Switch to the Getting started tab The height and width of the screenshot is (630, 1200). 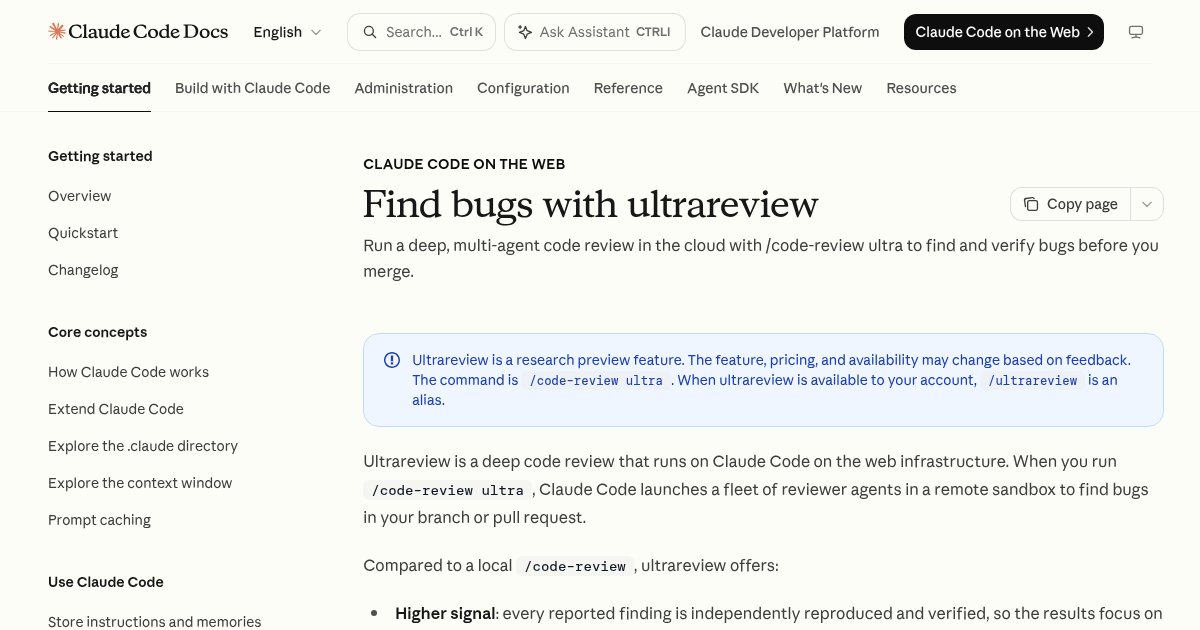tap(99, 88)
